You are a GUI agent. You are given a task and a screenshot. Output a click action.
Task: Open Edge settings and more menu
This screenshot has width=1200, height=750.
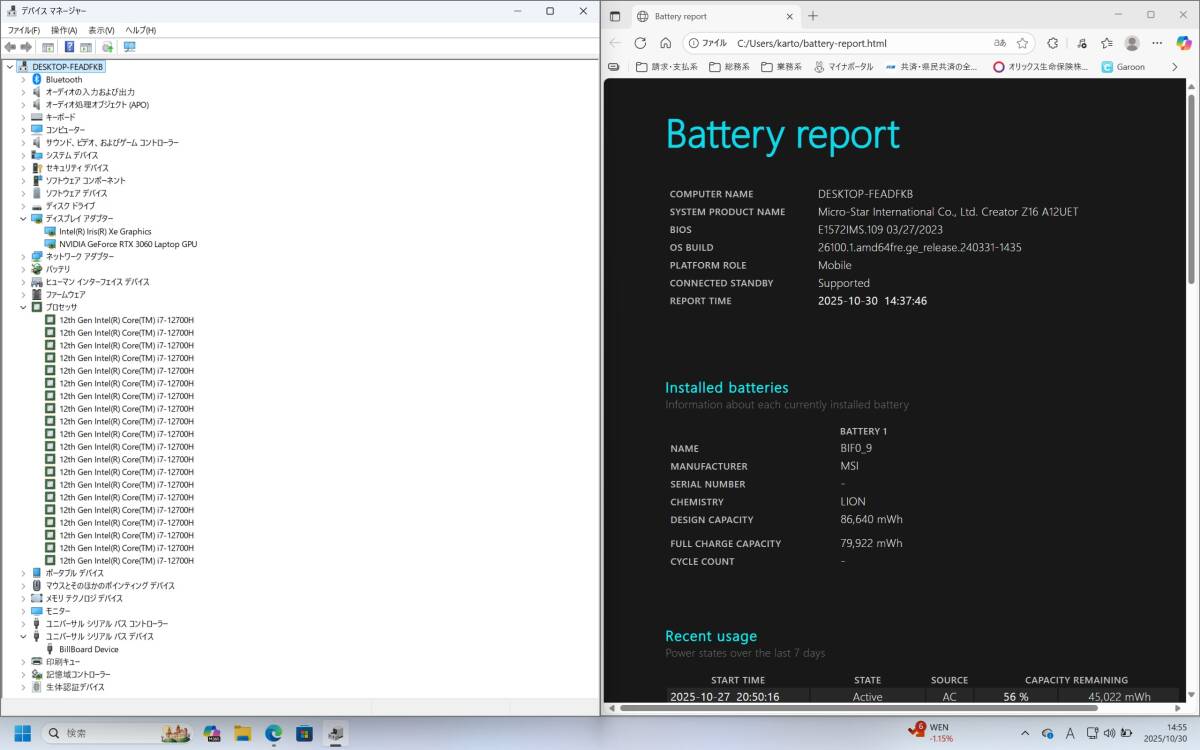tap(1157, 44)
